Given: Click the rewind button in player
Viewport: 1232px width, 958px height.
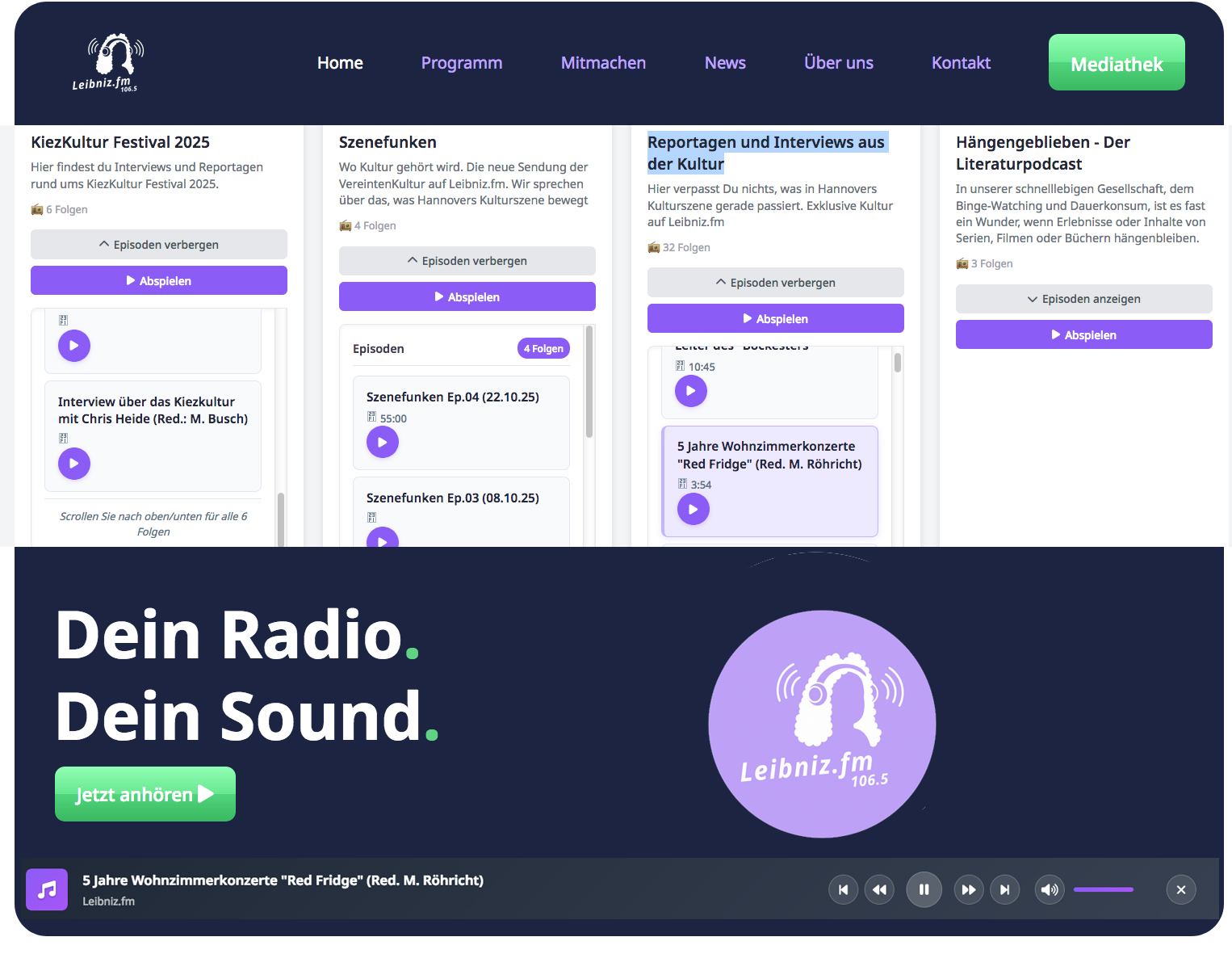Looking at the screenshot, I should (x=879, y=889).
